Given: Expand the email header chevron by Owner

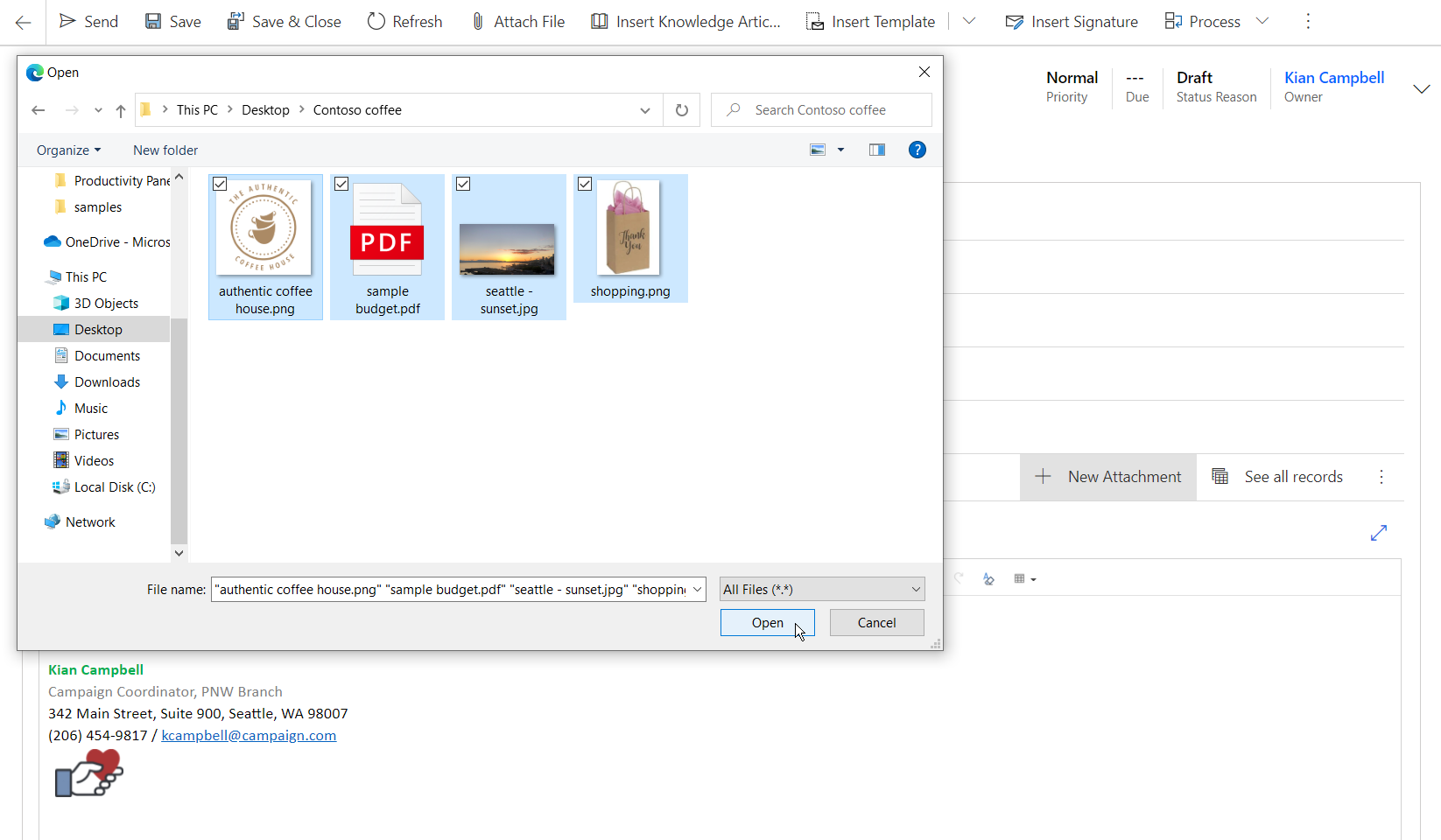Looking at the screenshot, I should 1422,88.
